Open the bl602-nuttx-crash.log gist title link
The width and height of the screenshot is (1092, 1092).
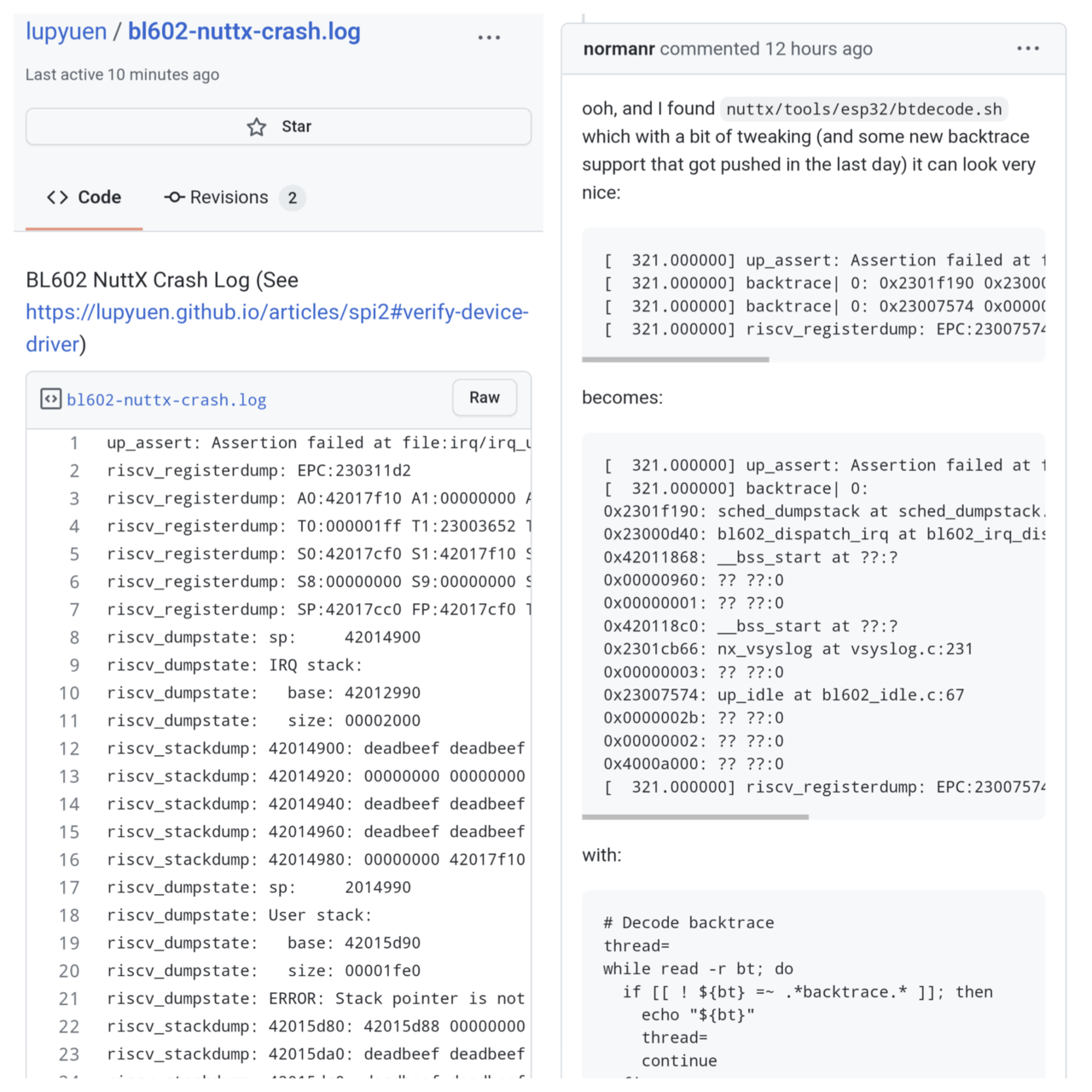(244, 32)
